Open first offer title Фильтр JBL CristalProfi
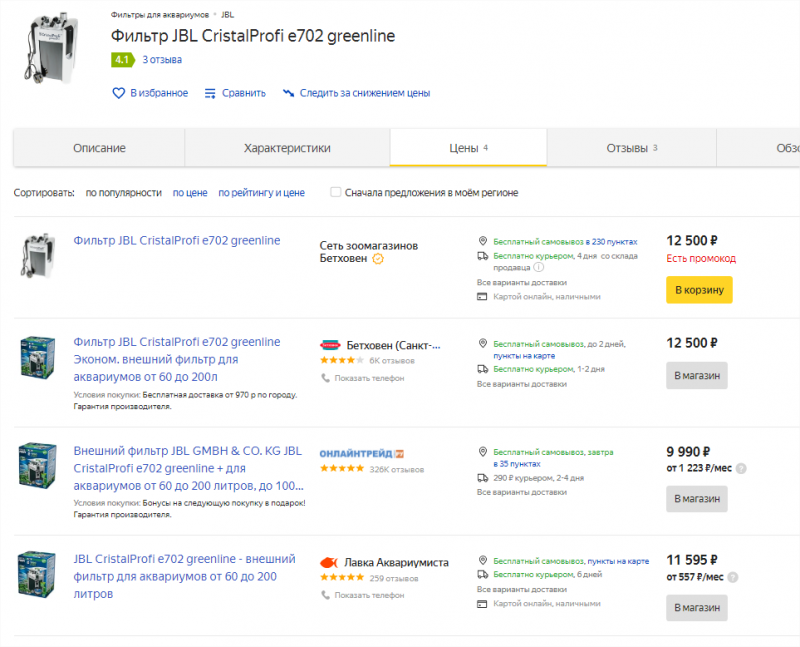 click(177, 240)
